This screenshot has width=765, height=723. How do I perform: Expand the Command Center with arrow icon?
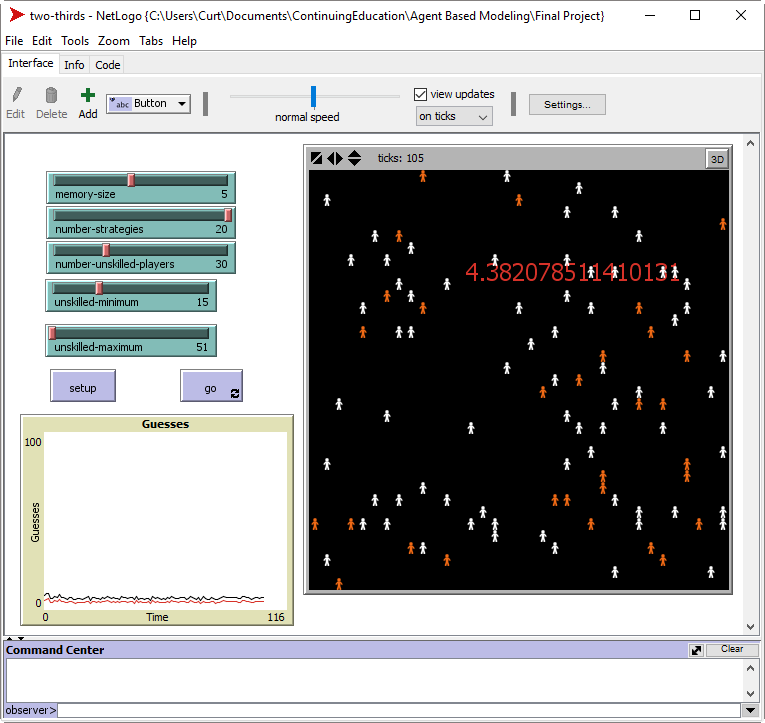pos(696,650)
